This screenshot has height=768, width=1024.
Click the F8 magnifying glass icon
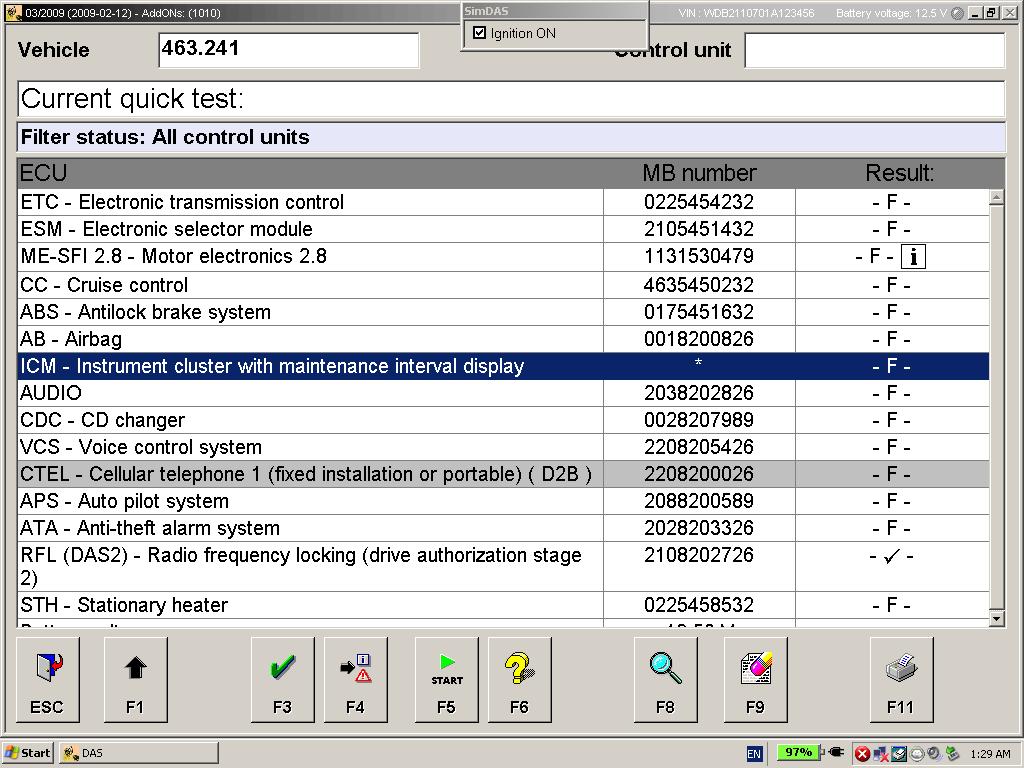(x=665, y=679)
